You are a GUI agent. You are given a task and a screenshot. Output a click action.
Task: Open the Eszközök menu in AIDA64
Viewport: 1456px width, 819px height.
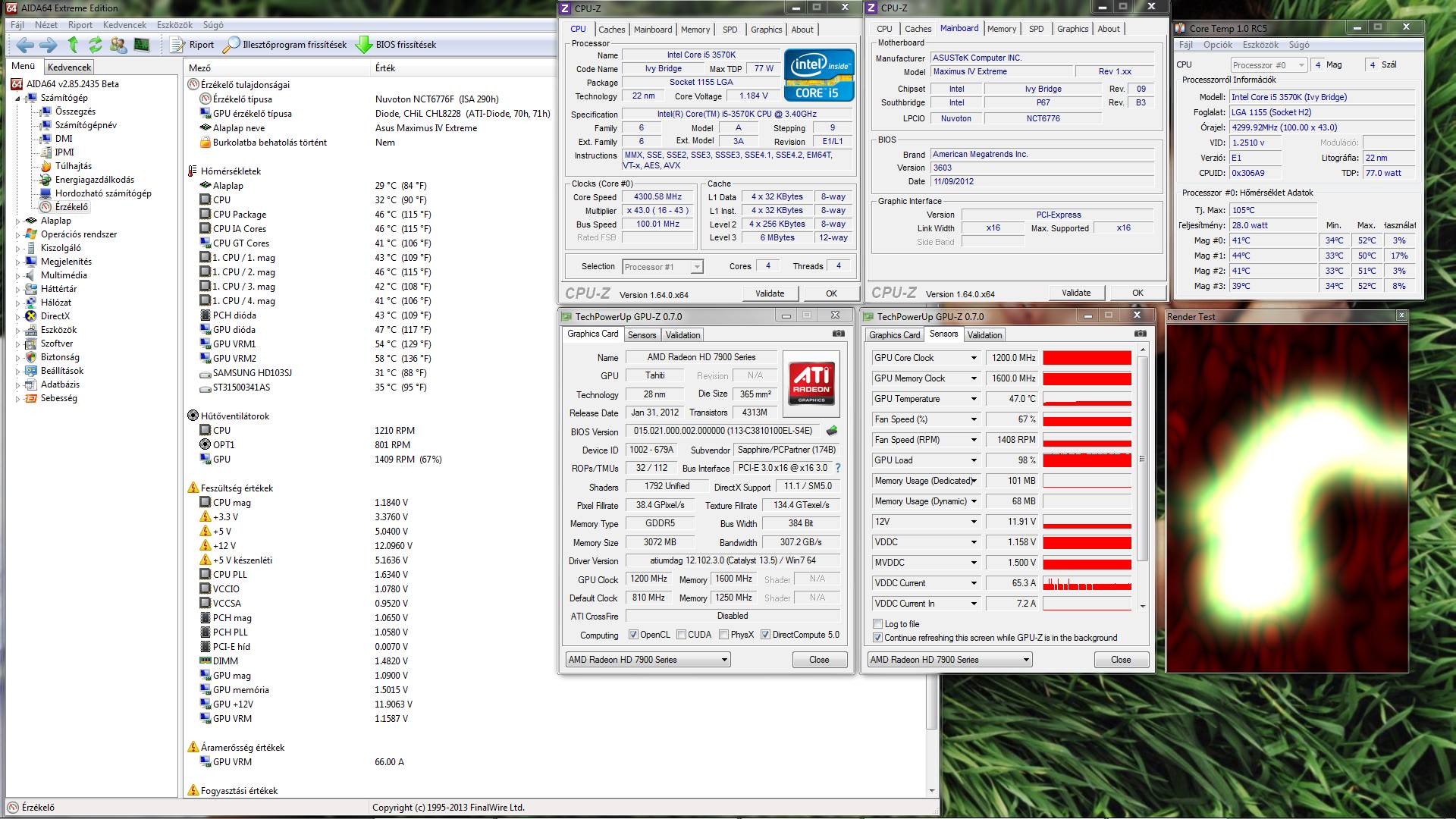pyautogui.click(x=174, y=24)
